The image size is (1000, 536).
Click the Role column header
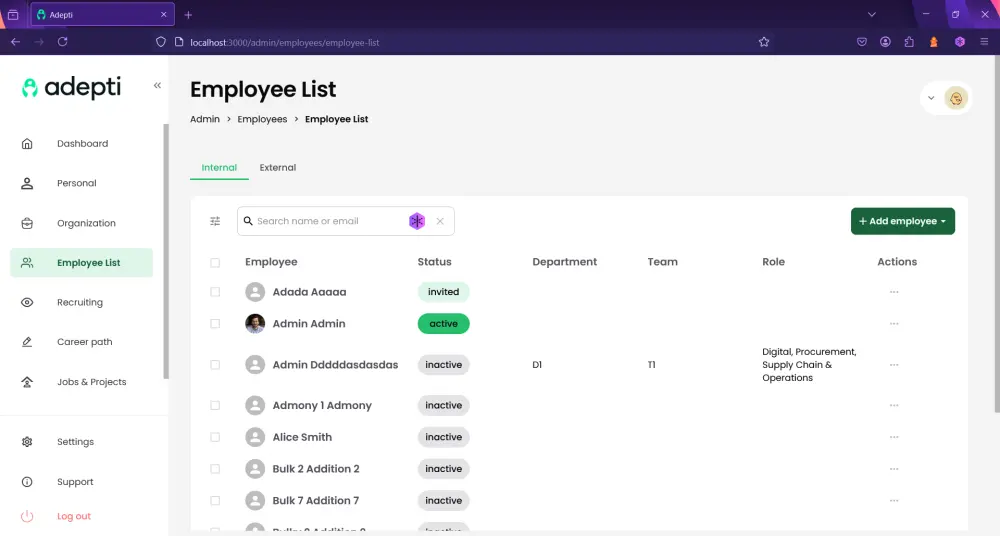point(773,262)
